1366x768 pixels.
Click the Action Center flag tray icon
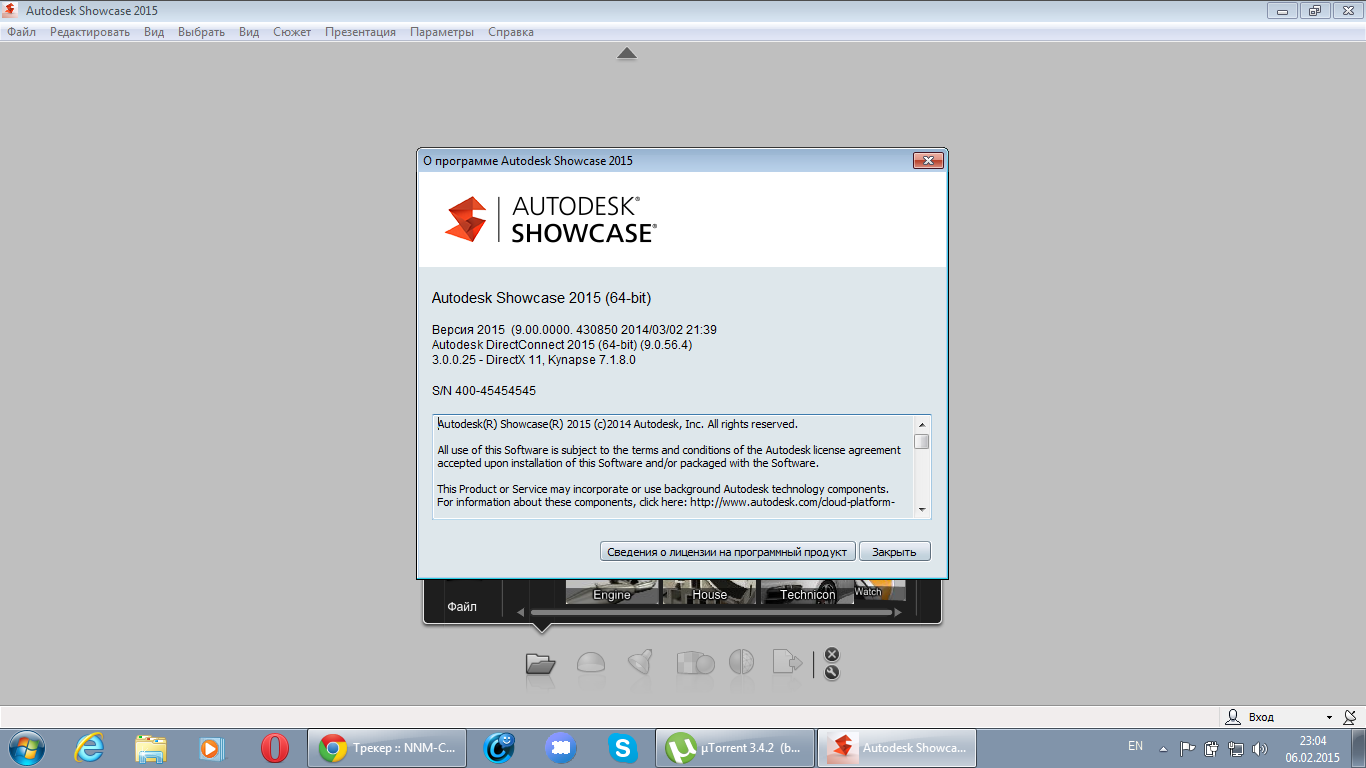pos(1188,748)
